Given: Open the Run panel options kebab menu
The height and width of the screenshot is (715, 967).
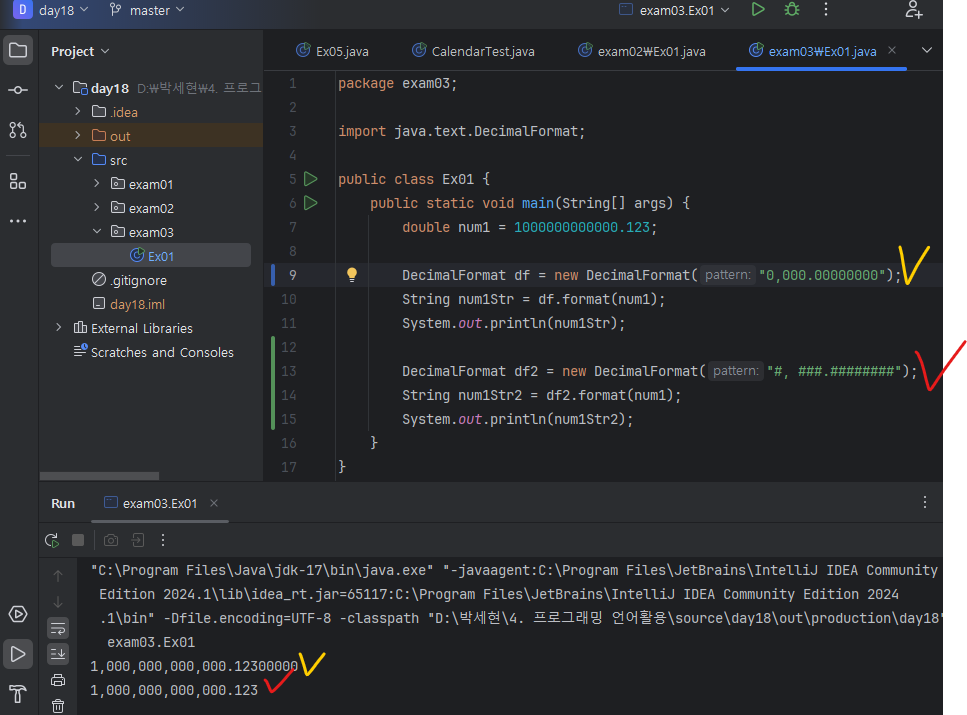Looking at the screenshot, I should pyautogui.click(x=924, y=502).
